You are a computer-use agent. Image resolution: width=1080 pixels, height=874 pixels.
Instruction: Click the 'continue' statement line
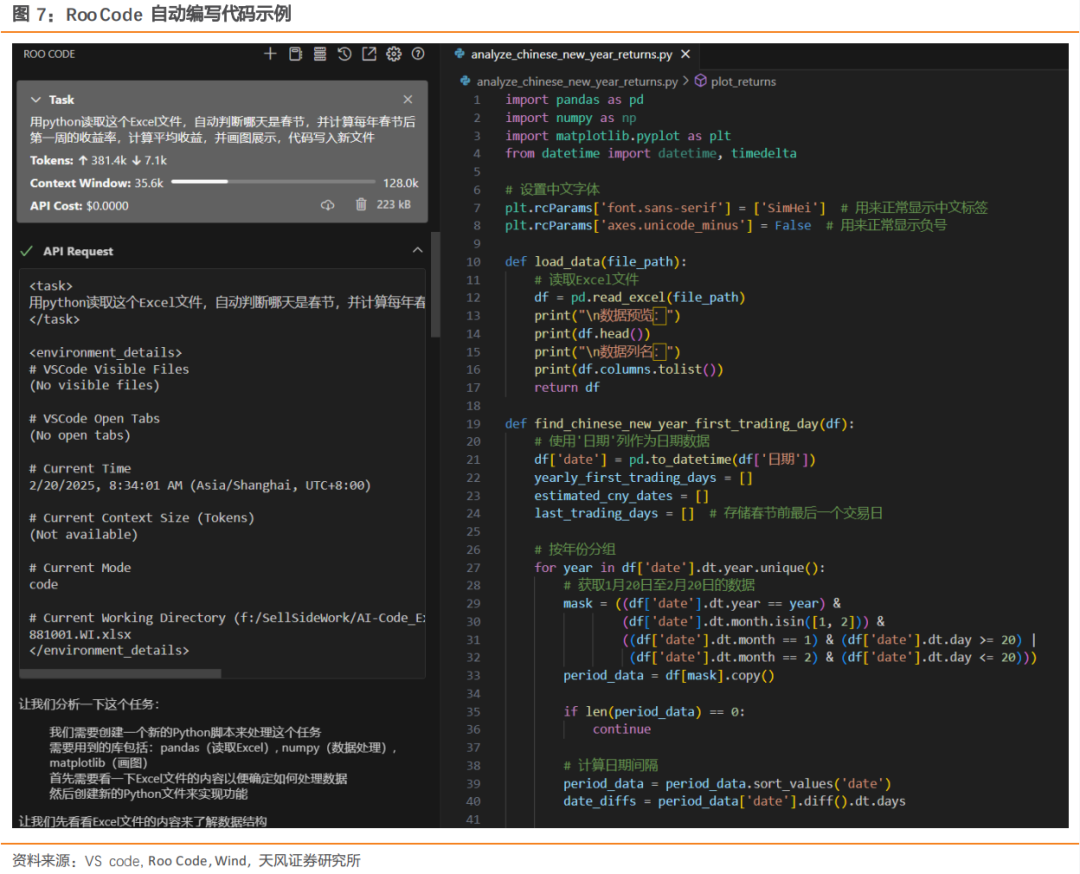[x=621, y=729]
